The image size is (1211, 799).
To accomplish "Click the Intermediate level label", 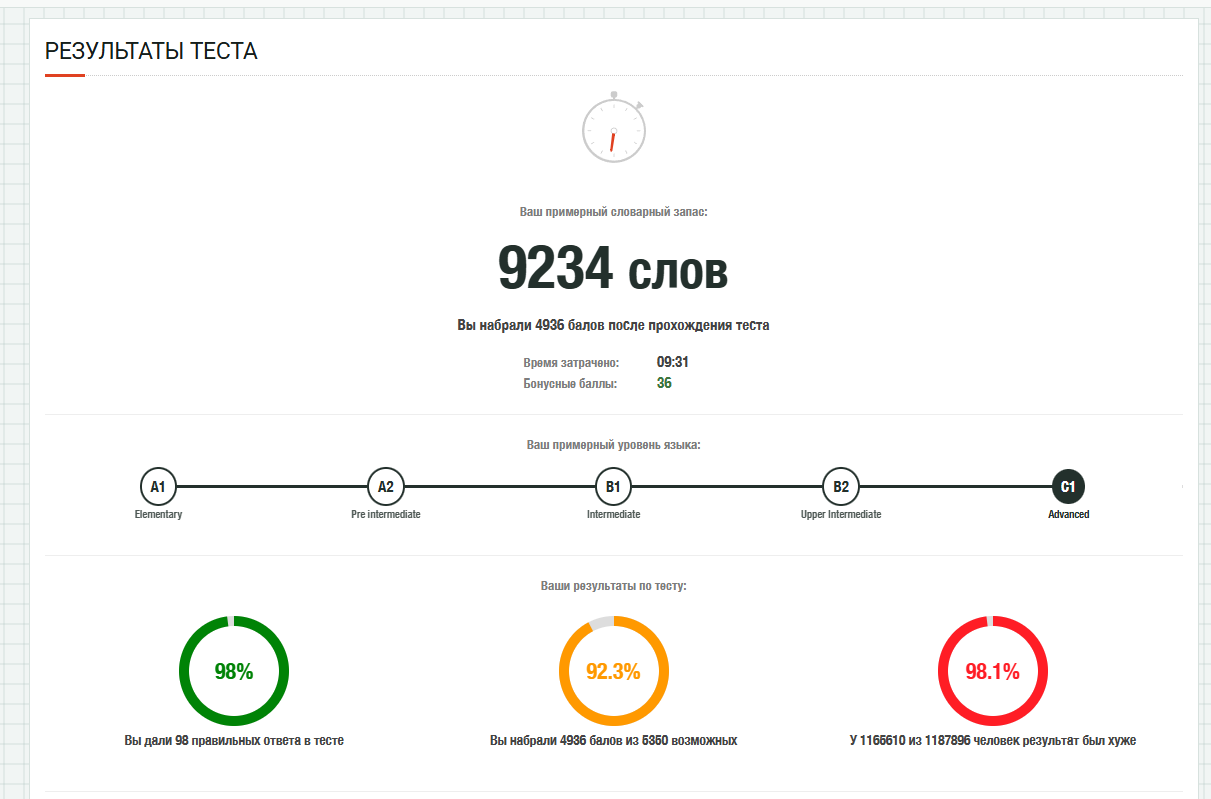I will (x=613, y=514).
